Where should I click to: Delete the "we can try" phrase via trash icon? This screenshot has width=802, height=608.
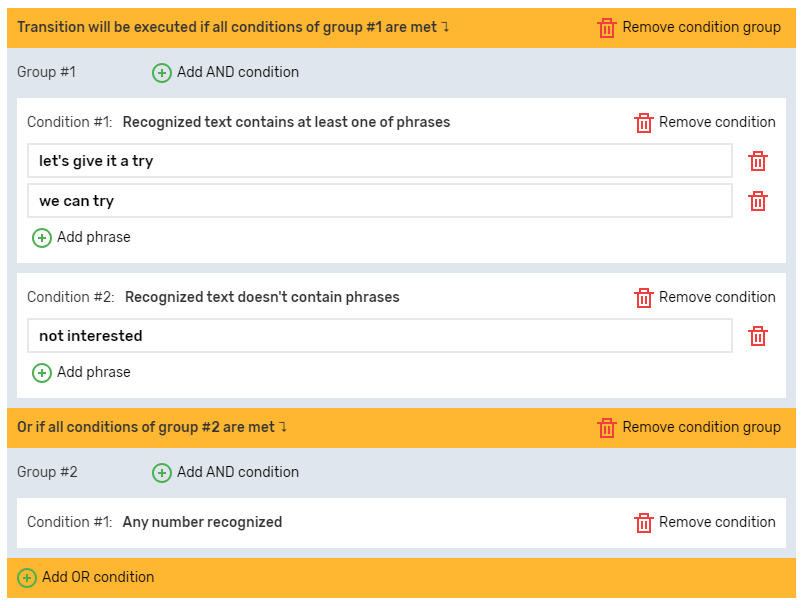pos(758,201)
